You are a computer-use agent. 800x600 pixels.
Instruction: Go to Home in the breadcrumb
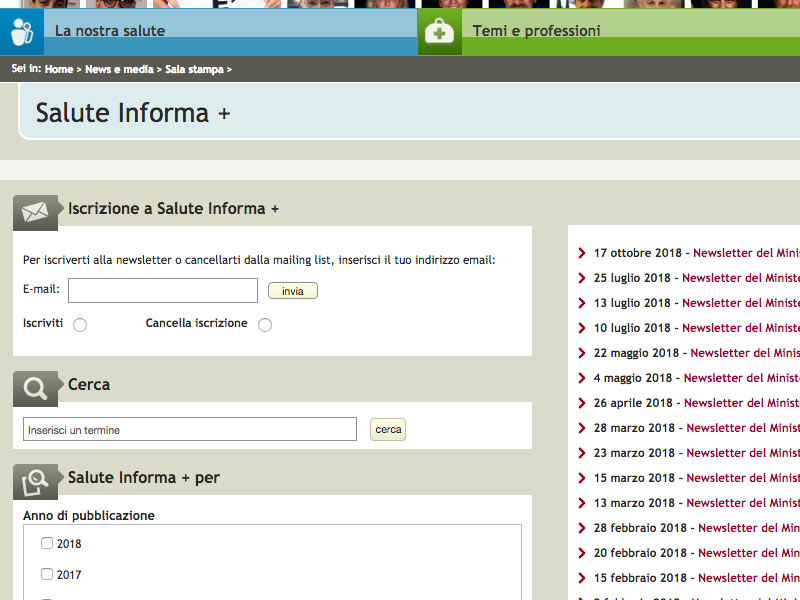click(x=59, y=69)
